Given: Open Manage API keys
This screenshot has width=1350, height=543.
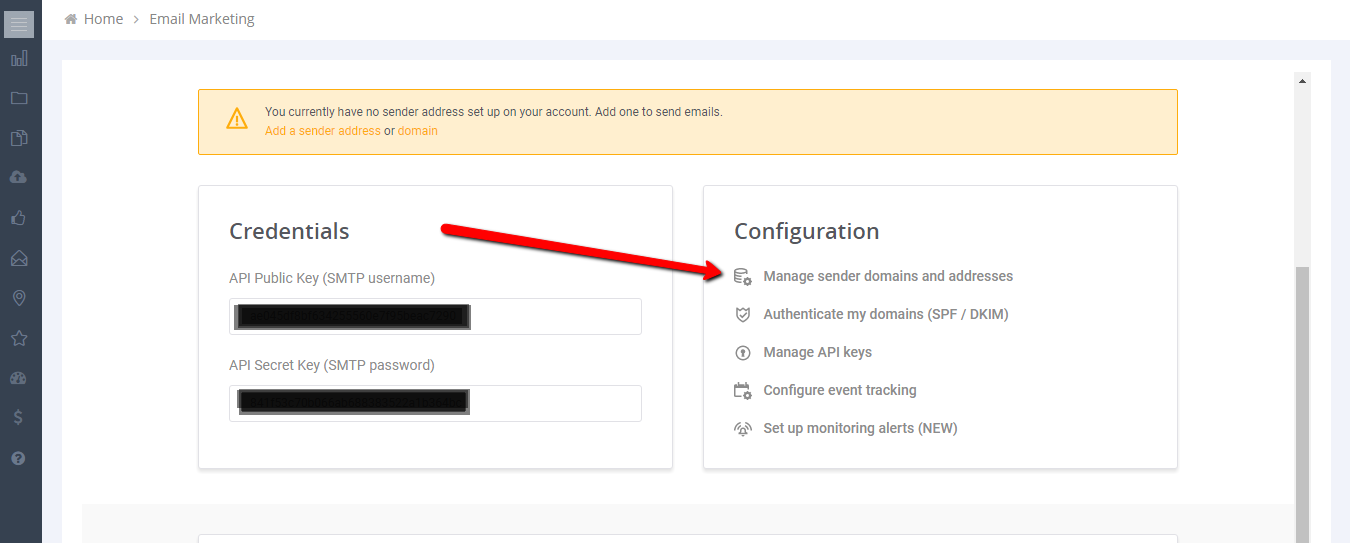Looking at the screenshot, I should pos(817,352).
